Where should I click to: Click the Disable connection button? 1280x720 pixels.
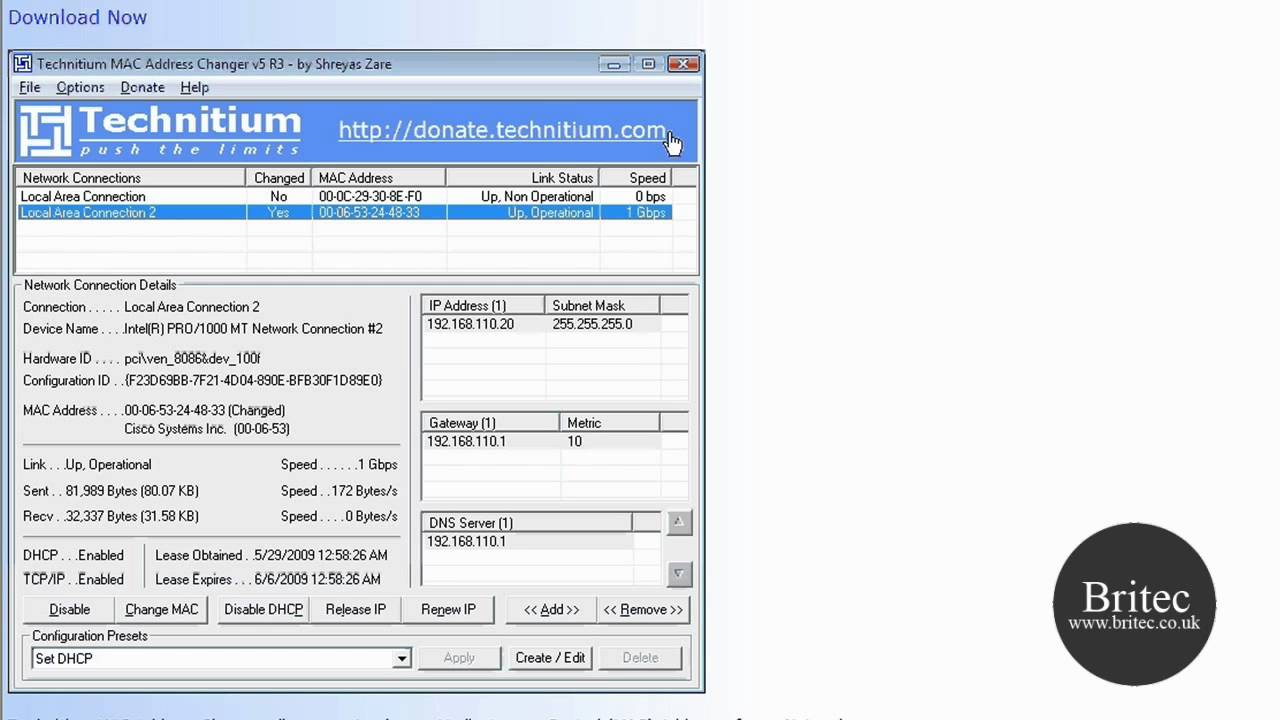[69, 609]
